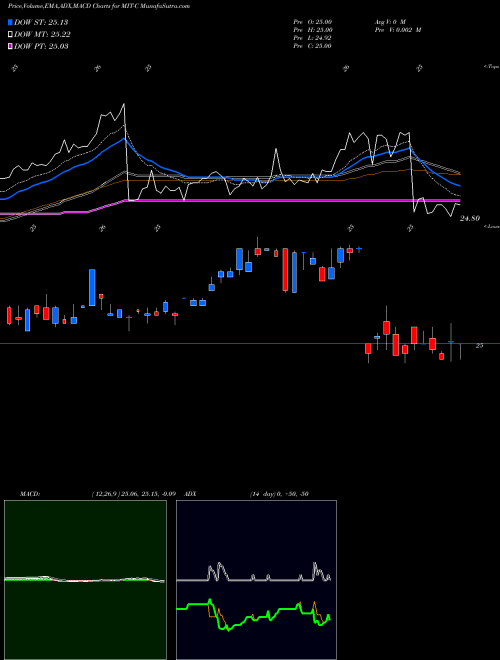Click the 'ADX' panel label
Viewport: 500px width, 660px height.
(190, 494)
